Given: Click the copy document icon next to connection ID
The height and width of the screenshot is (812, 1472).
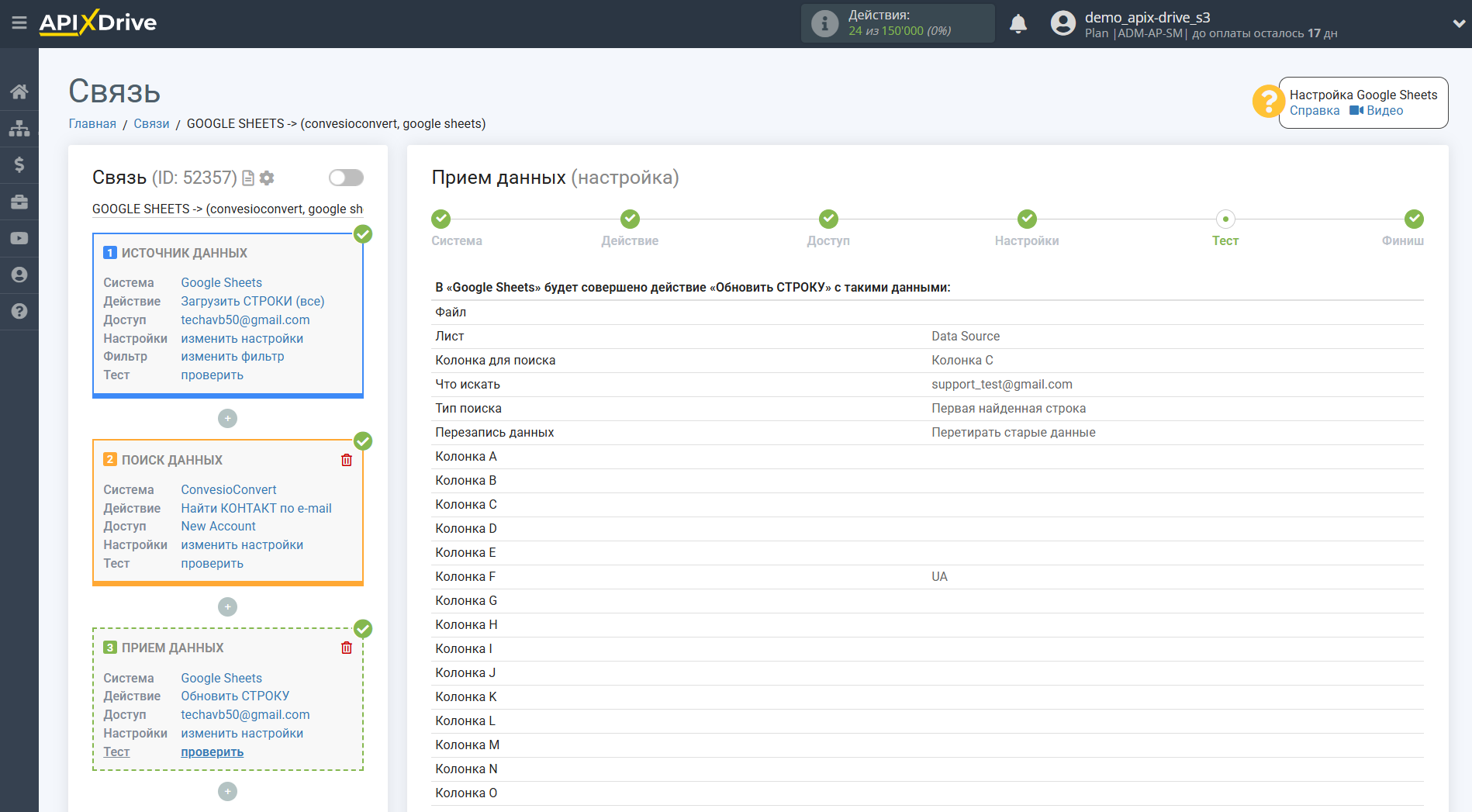Looking at the screenshot, I should point(248,178).
